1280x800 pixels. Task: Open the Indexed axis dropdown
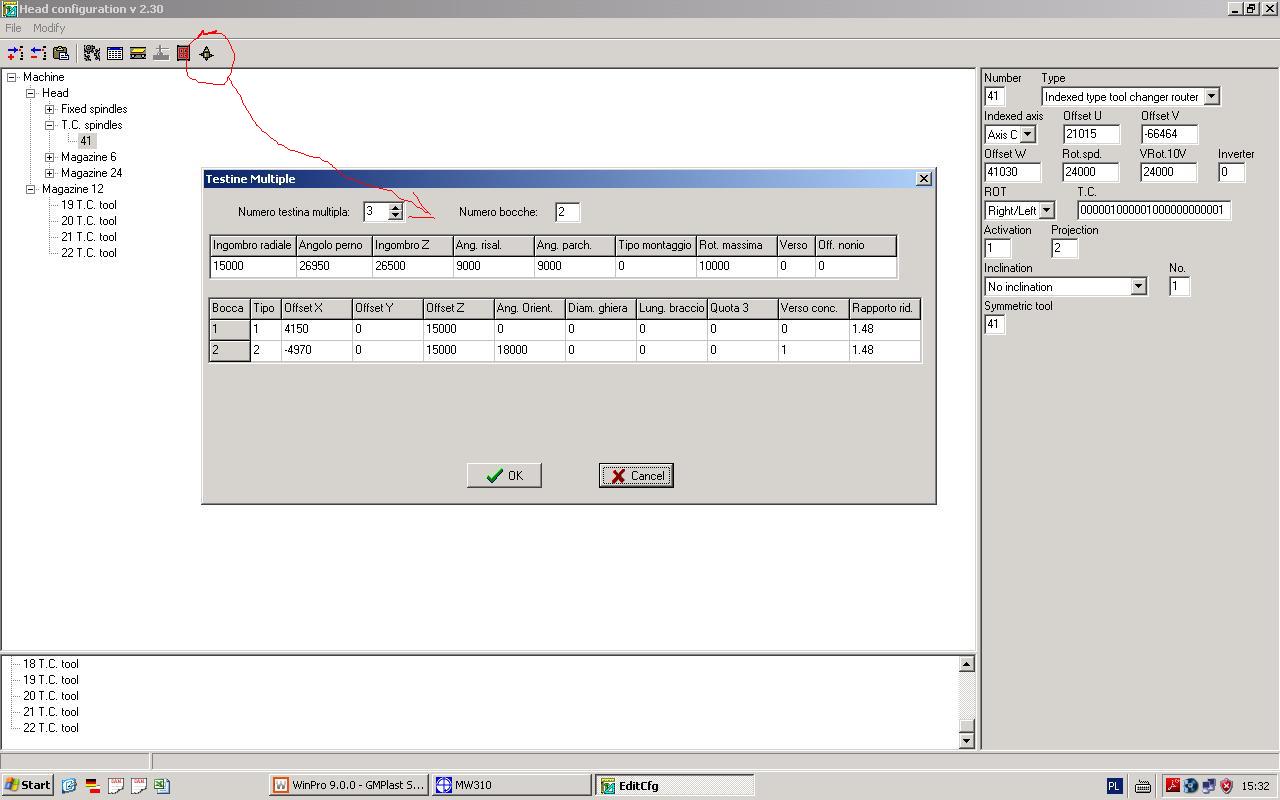(x=1027, y=134)
